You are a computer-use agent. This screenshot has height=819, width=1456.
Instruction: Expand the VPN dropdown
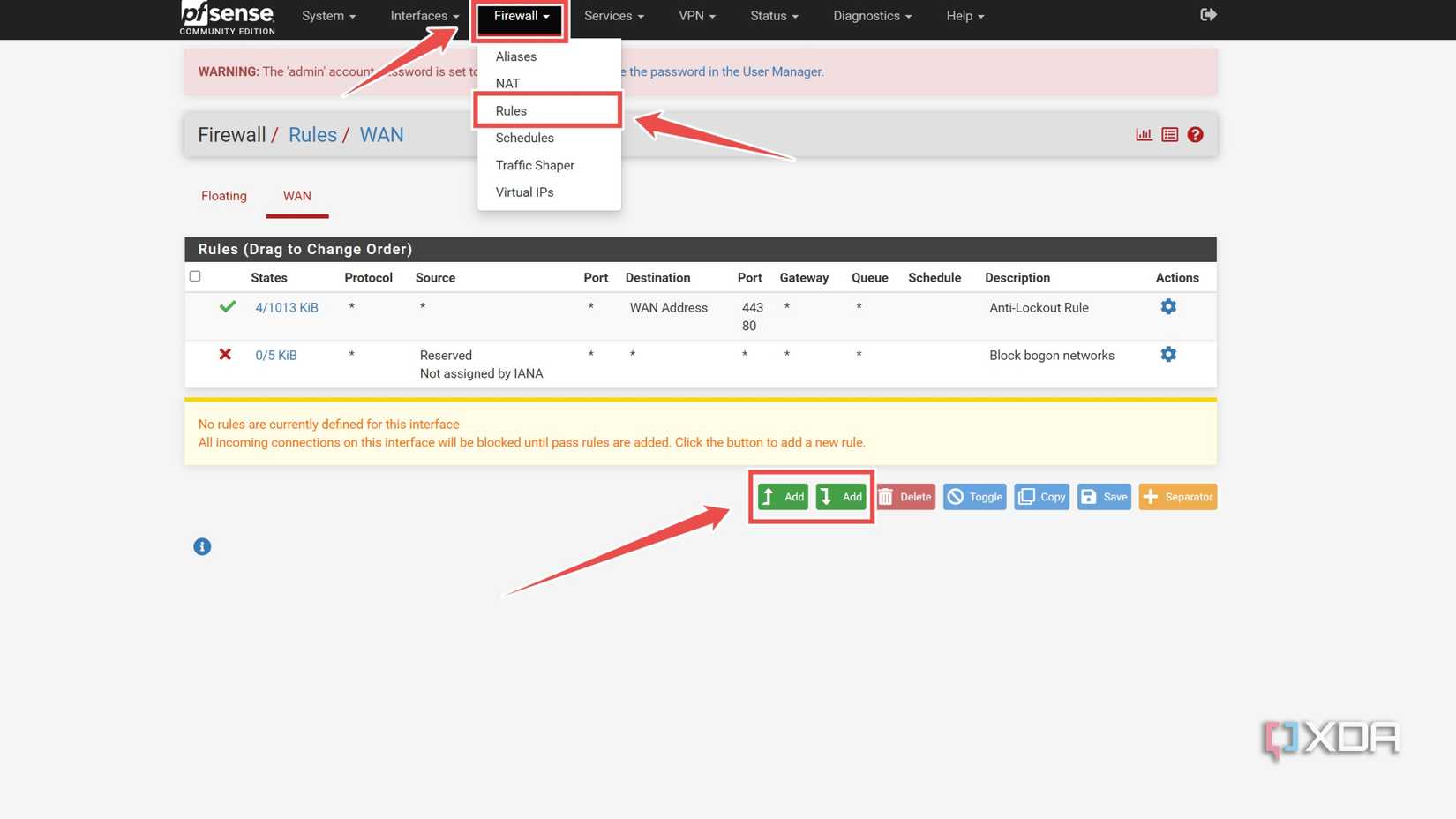[x=696, y=15]
